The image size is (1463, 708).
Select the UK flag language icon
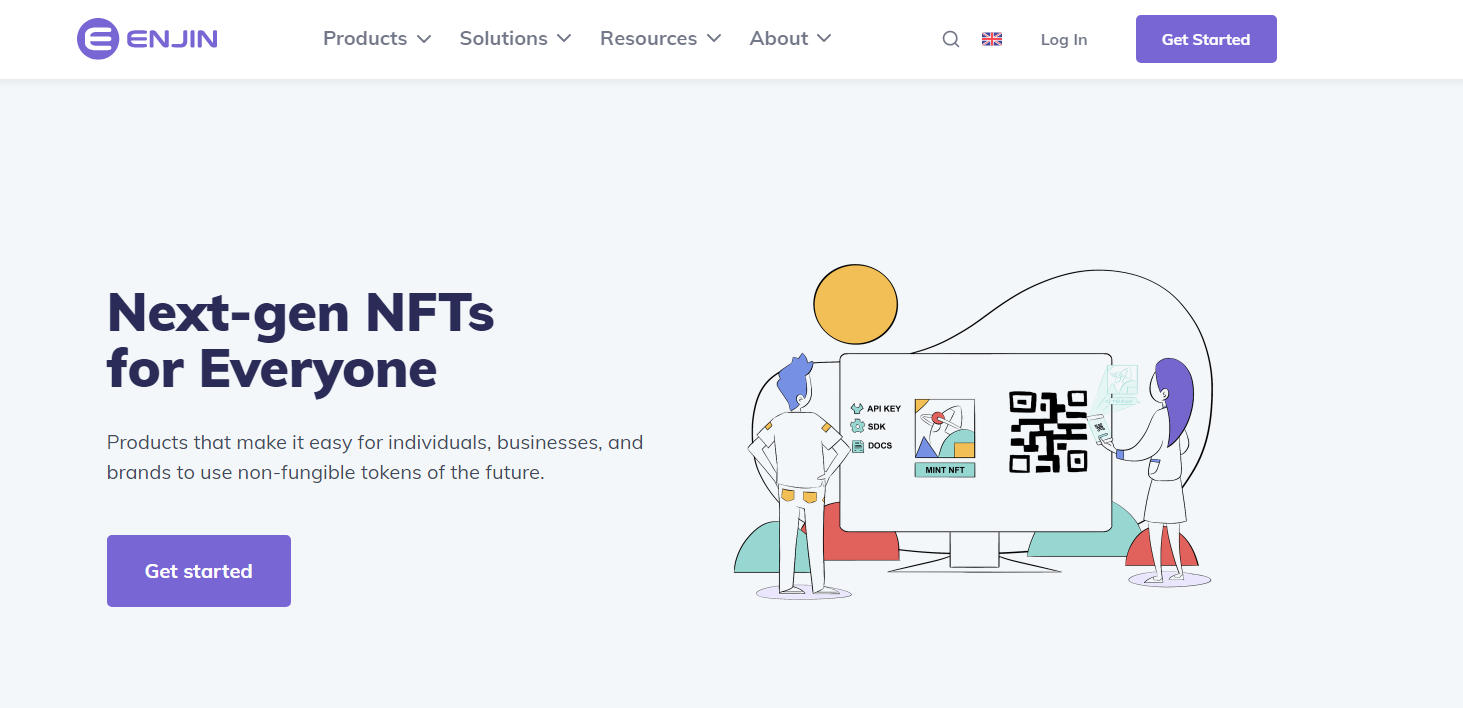pos(992,39)
